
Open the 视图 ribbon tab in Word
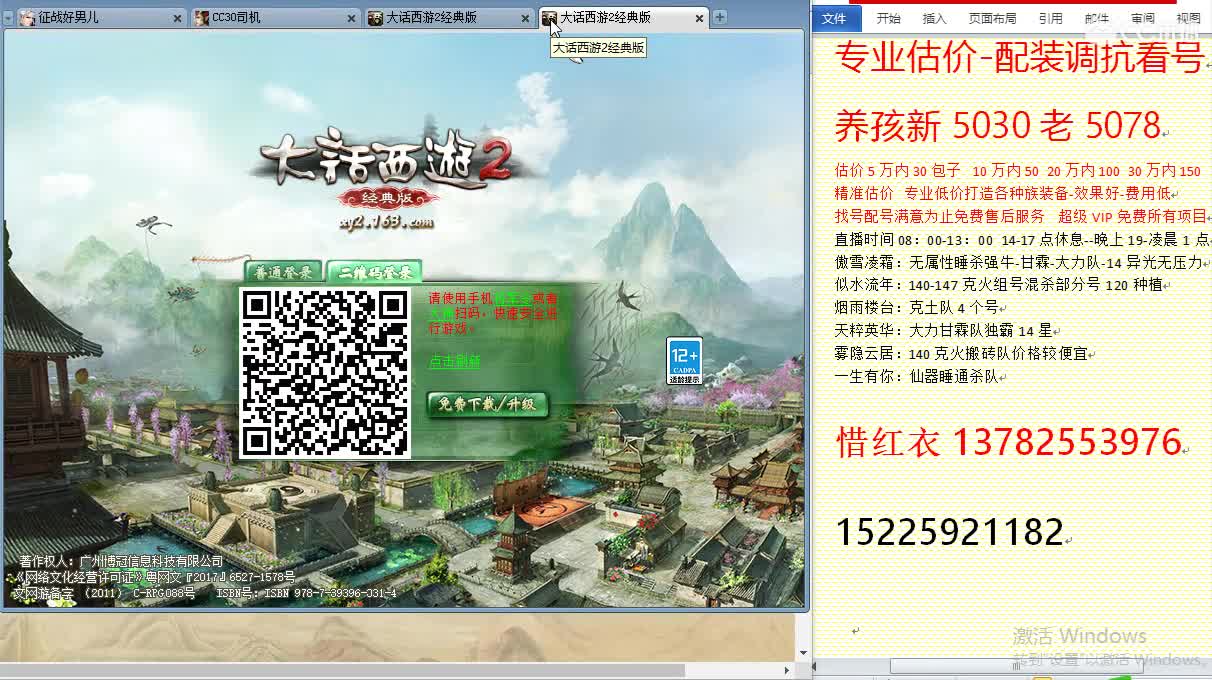click(x=1189, y=18)
